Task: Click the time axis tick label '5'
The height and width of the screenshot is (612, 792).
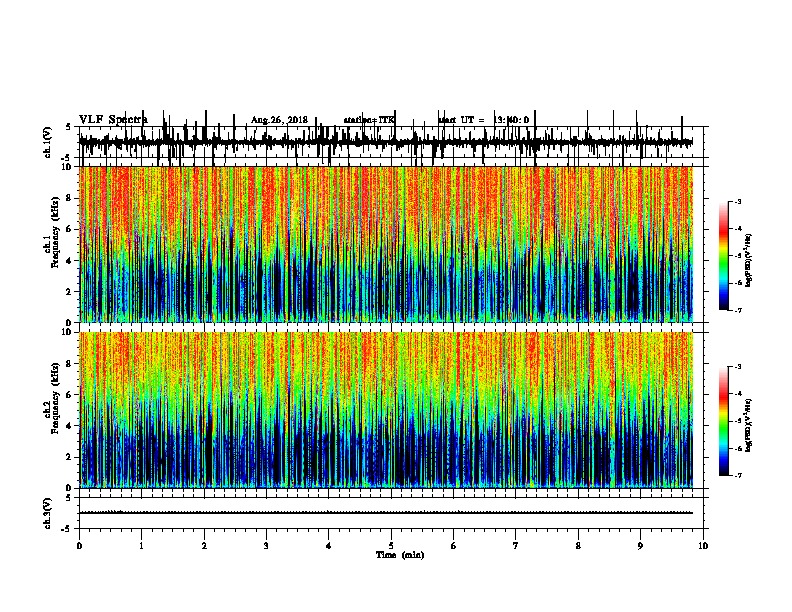Action: [x=391, y=546]
